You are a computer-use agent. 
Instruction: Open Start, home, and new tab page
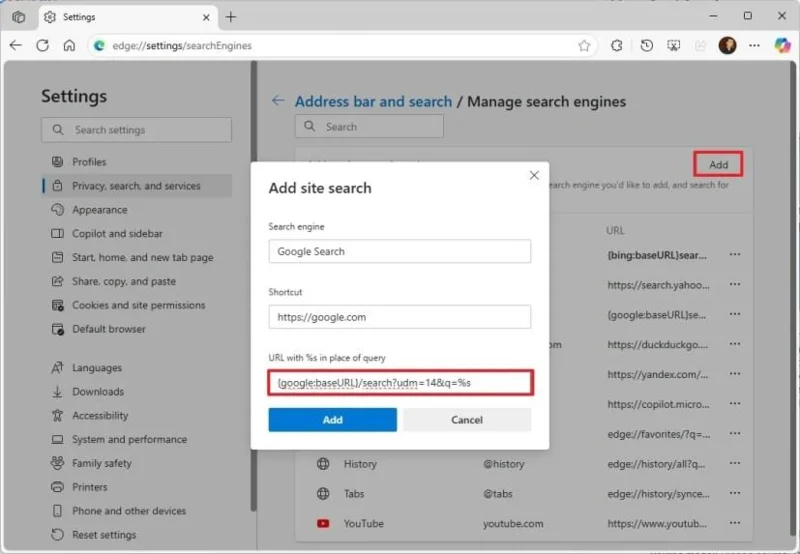pyautogui.click(x=136, y=258)
